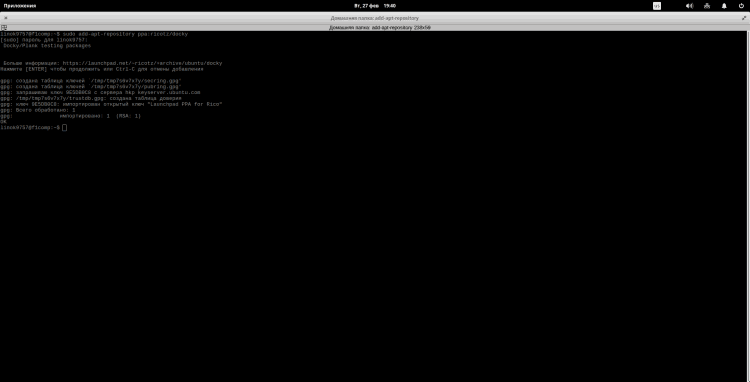Maximize the terminal window with the arrows icon
Viewport: 750px width, 382px height.
[x=744, y=18]
